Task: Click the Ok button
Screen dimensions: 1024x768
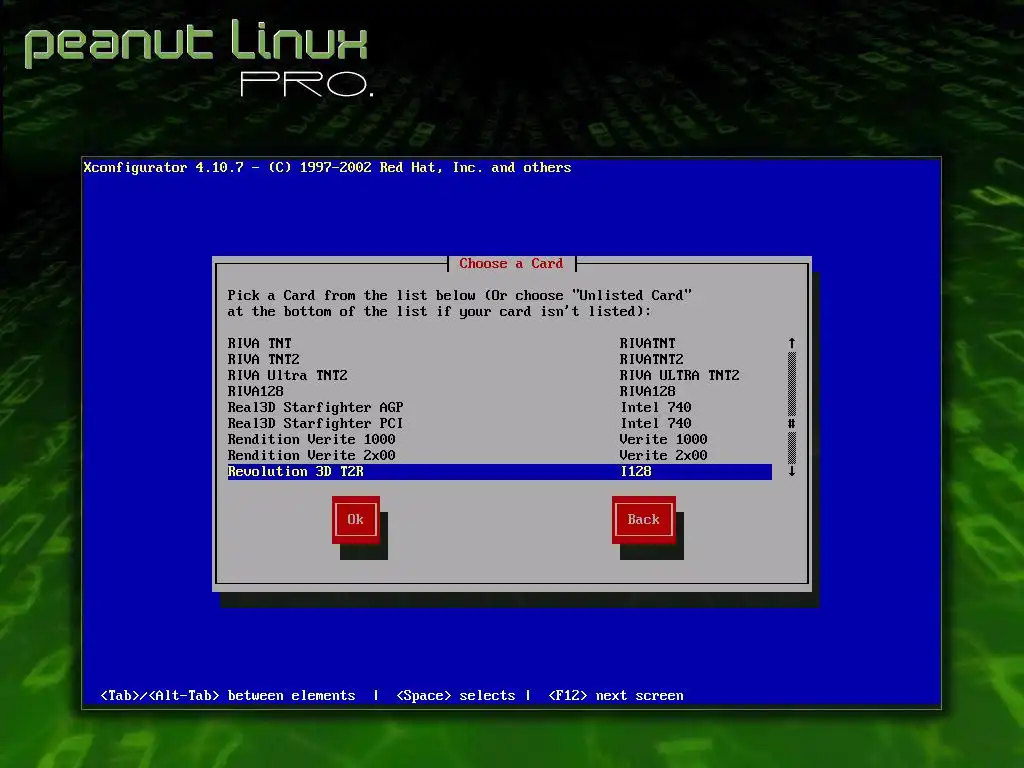Action: (x=356, y=520)
